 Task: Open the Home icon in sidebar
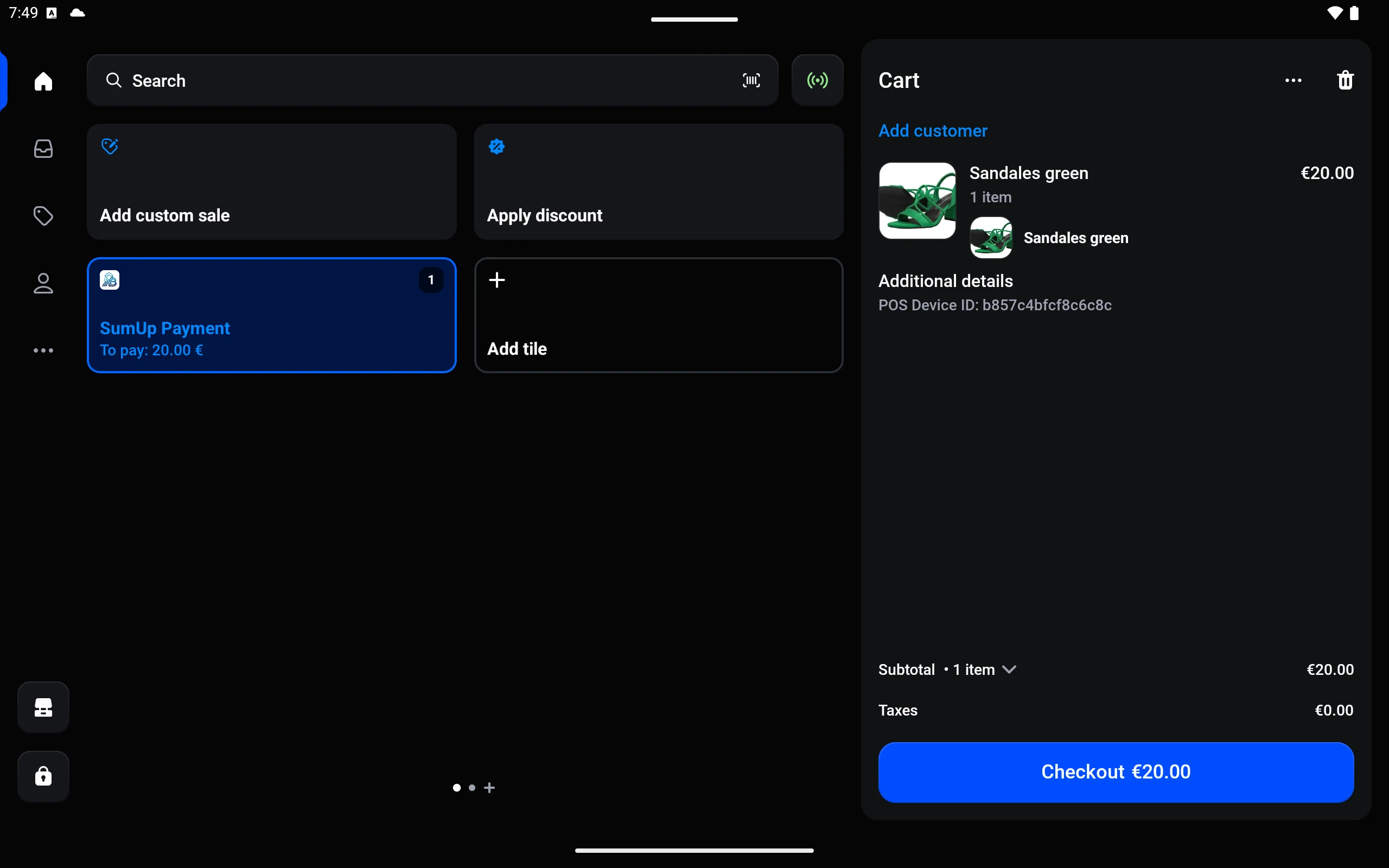pos(43,81)
